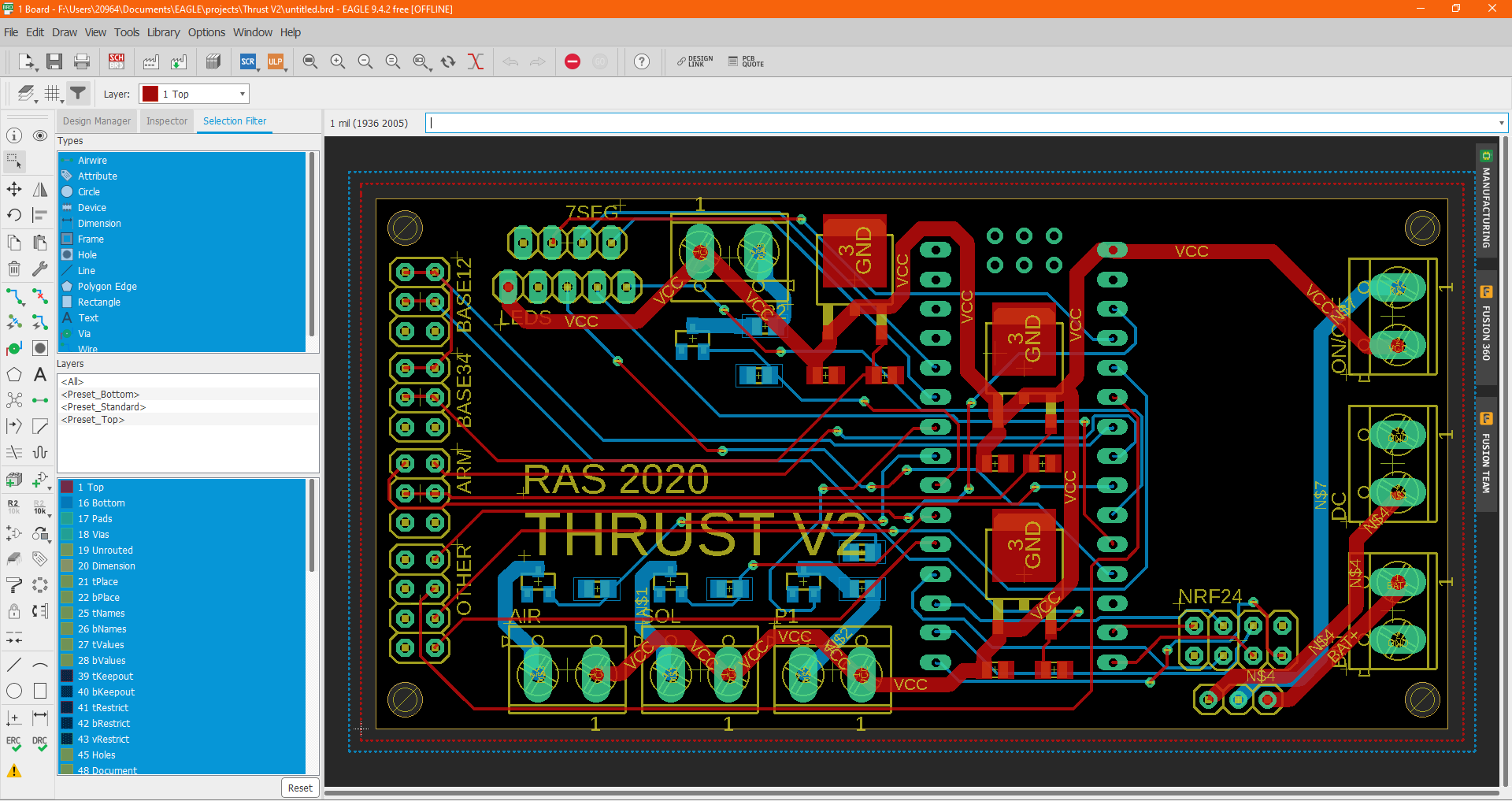Open the Library menu

click(x=163, y=32)
